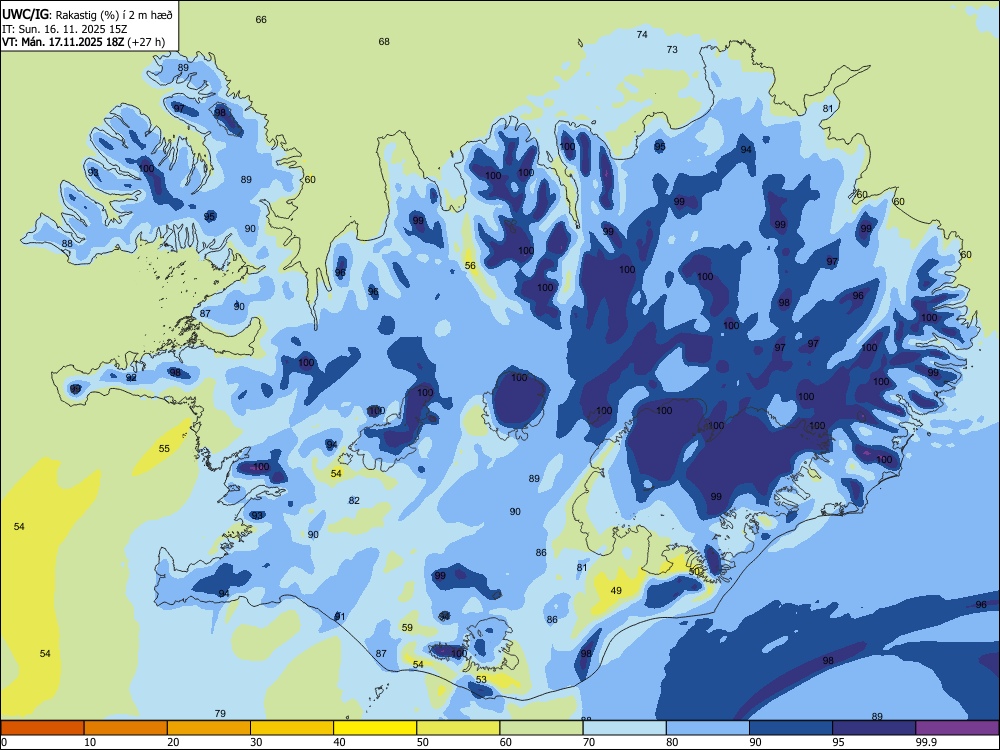Click the legend tick label '95'

pyautogui.click(x=838, y=742)
